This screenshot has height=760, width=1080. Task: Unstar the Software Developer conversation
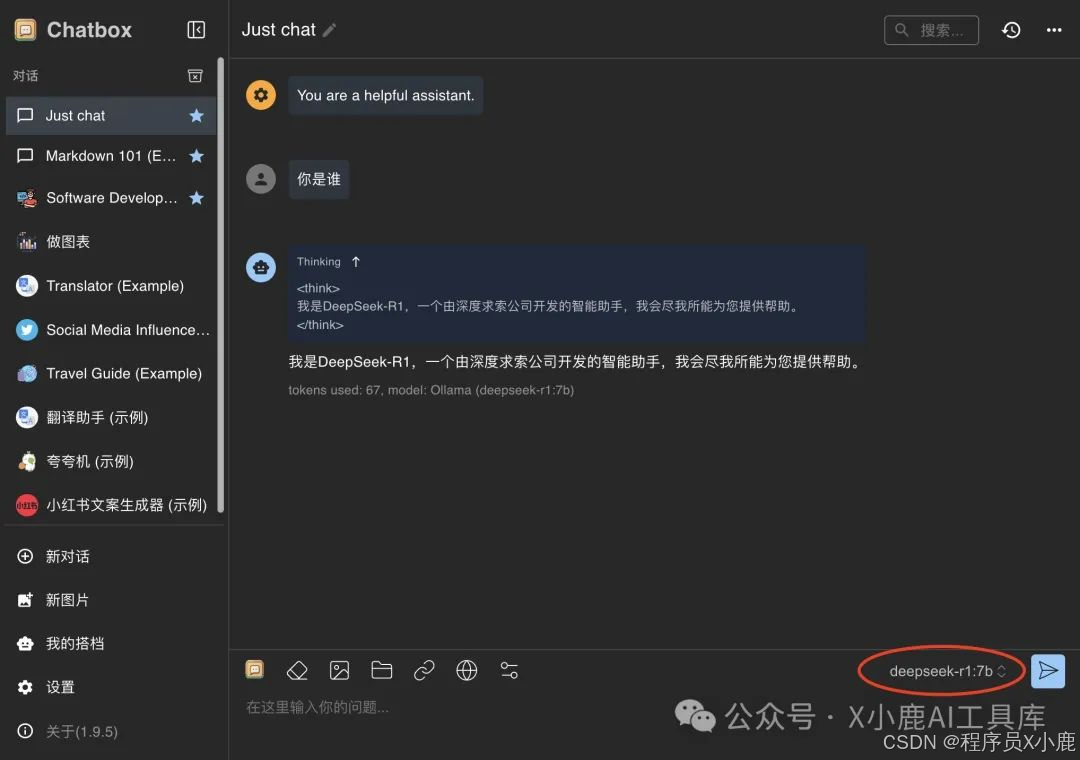[x=196, y=198]
